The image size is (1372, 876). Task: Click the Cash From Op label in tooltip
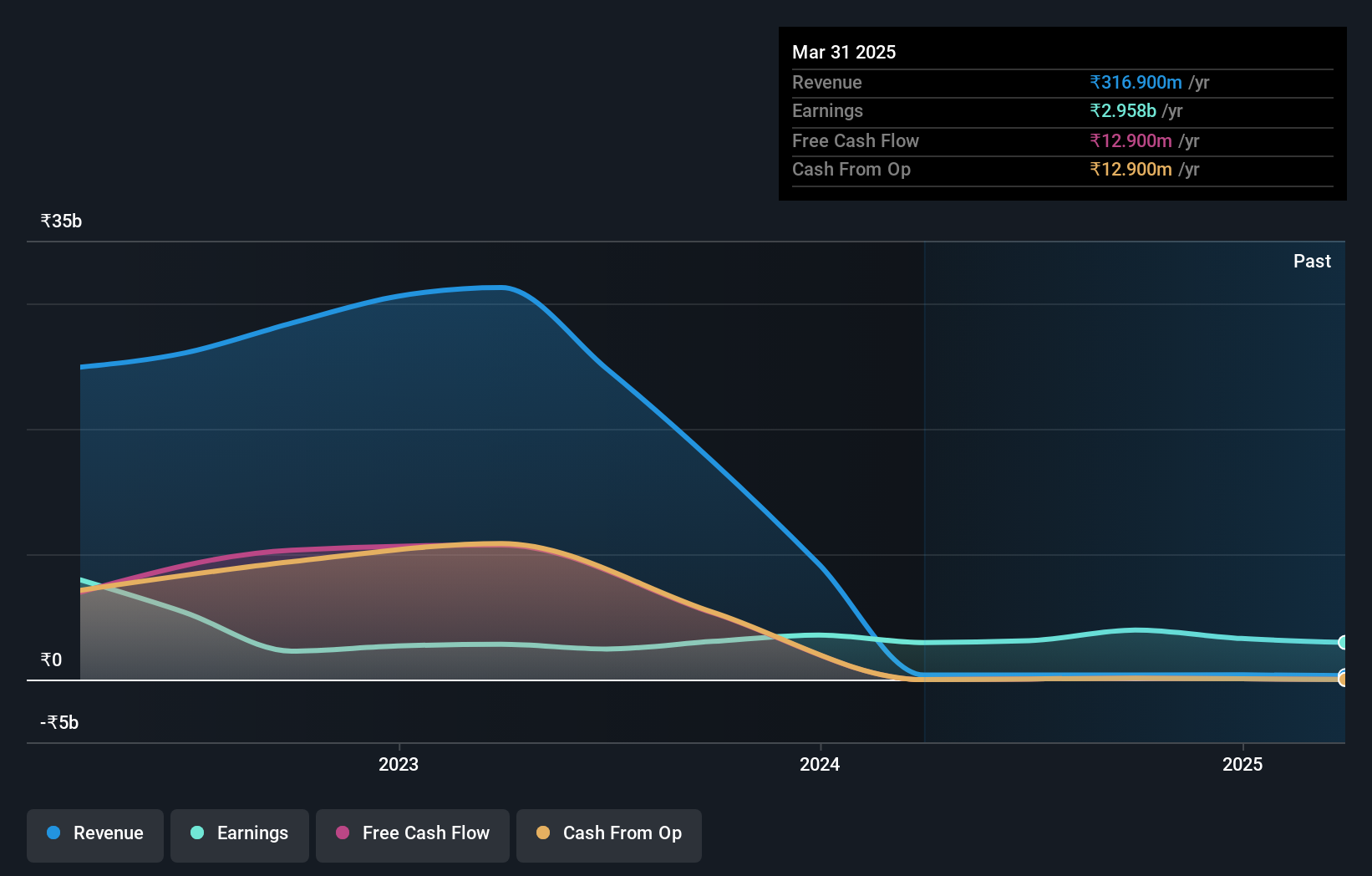tap(851, 169)
